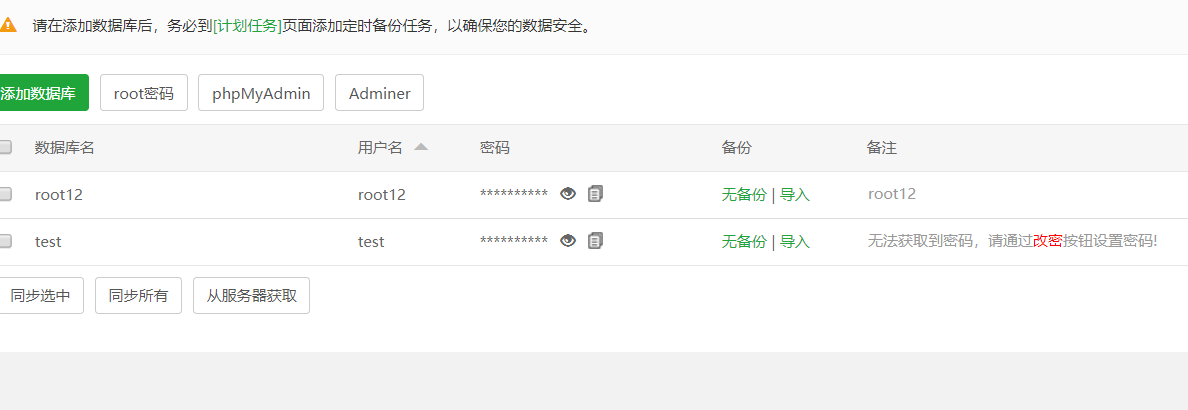This screenshot has width=1188, height=410.
Task: Tick the select-all checkbox in header
Action: pos(5,147)
